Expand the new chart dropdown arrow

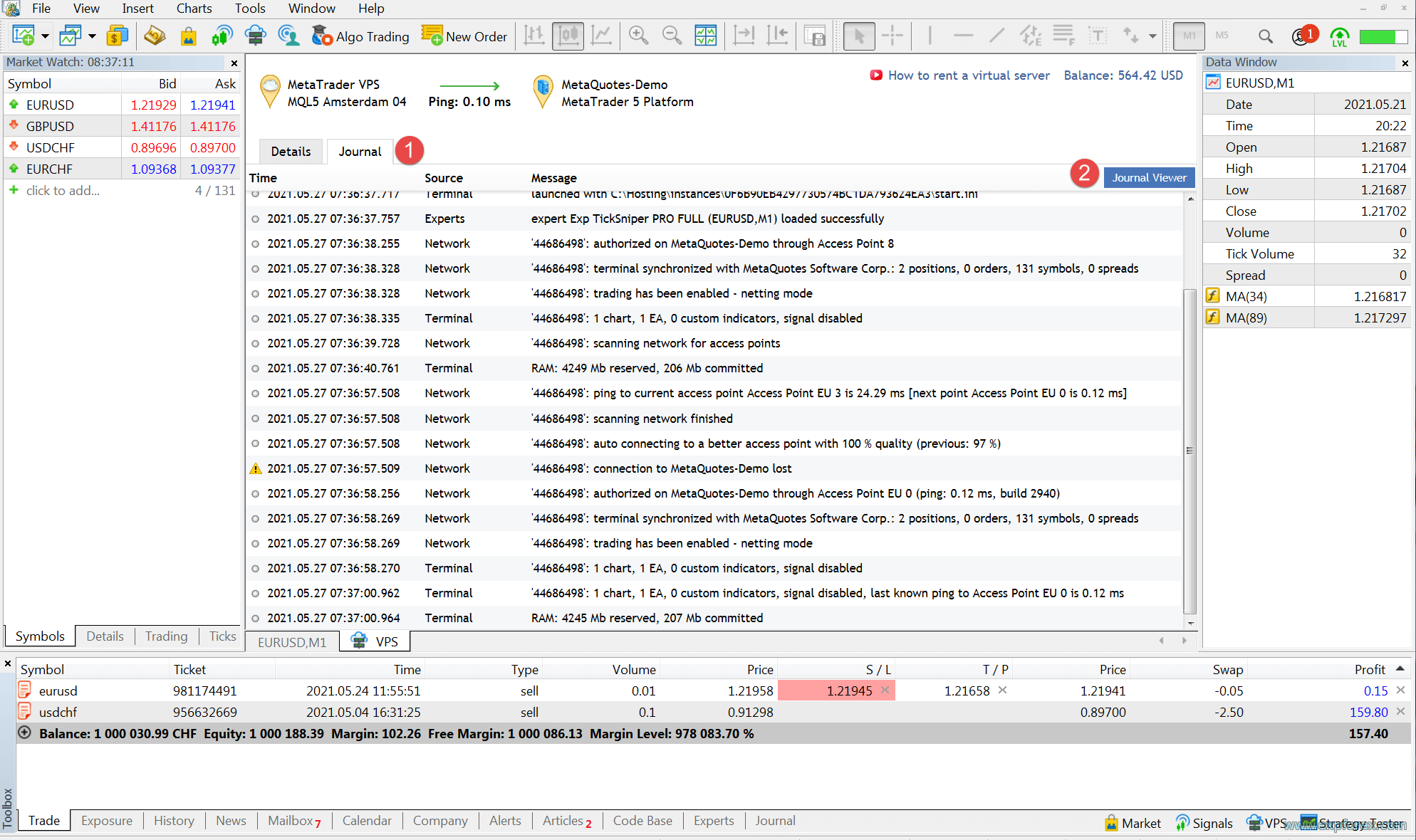point(45,36)
